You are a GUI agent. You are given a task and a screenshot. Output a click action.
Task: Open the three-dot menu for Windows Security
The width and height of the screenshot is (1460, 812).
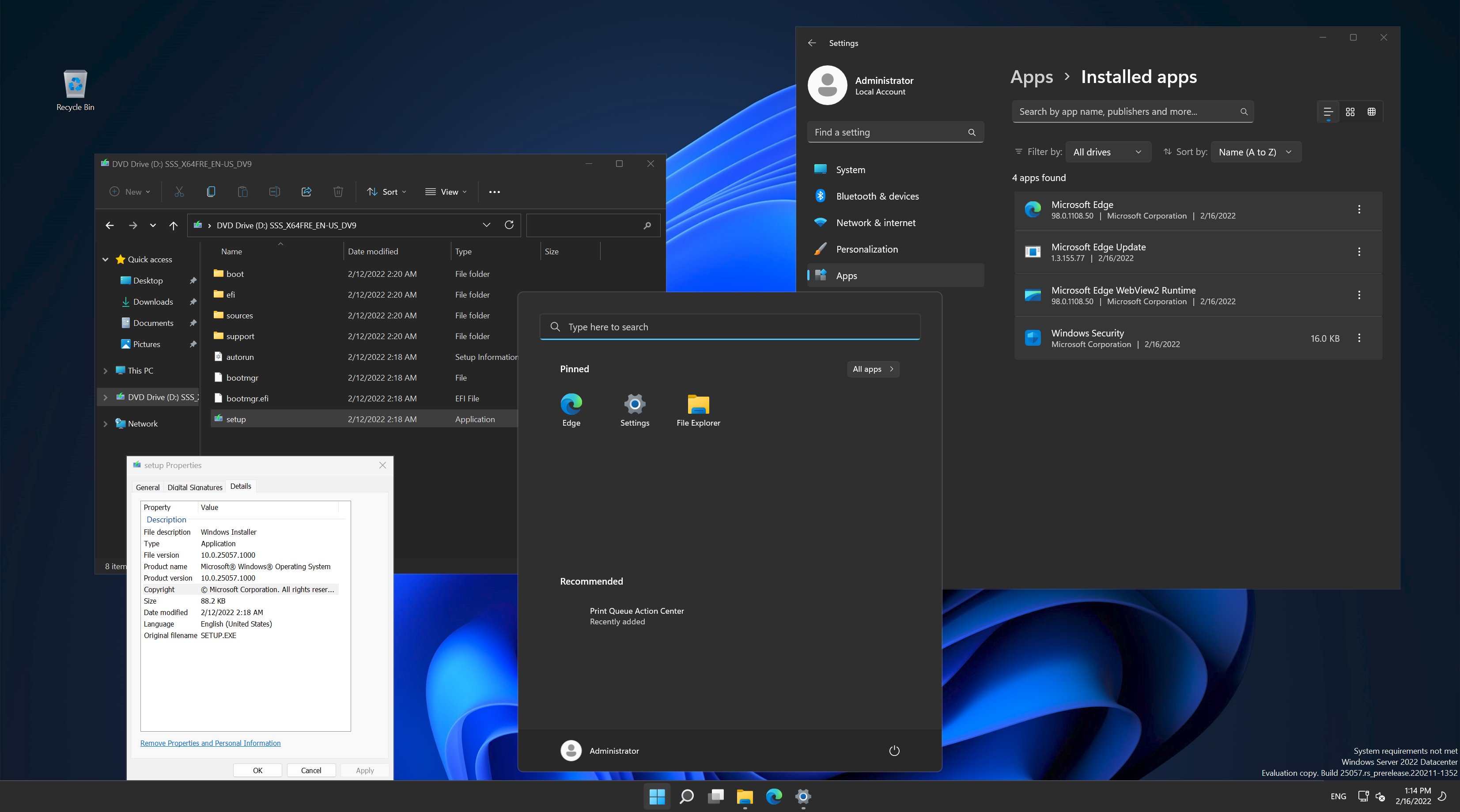(x=1360, y=338)
